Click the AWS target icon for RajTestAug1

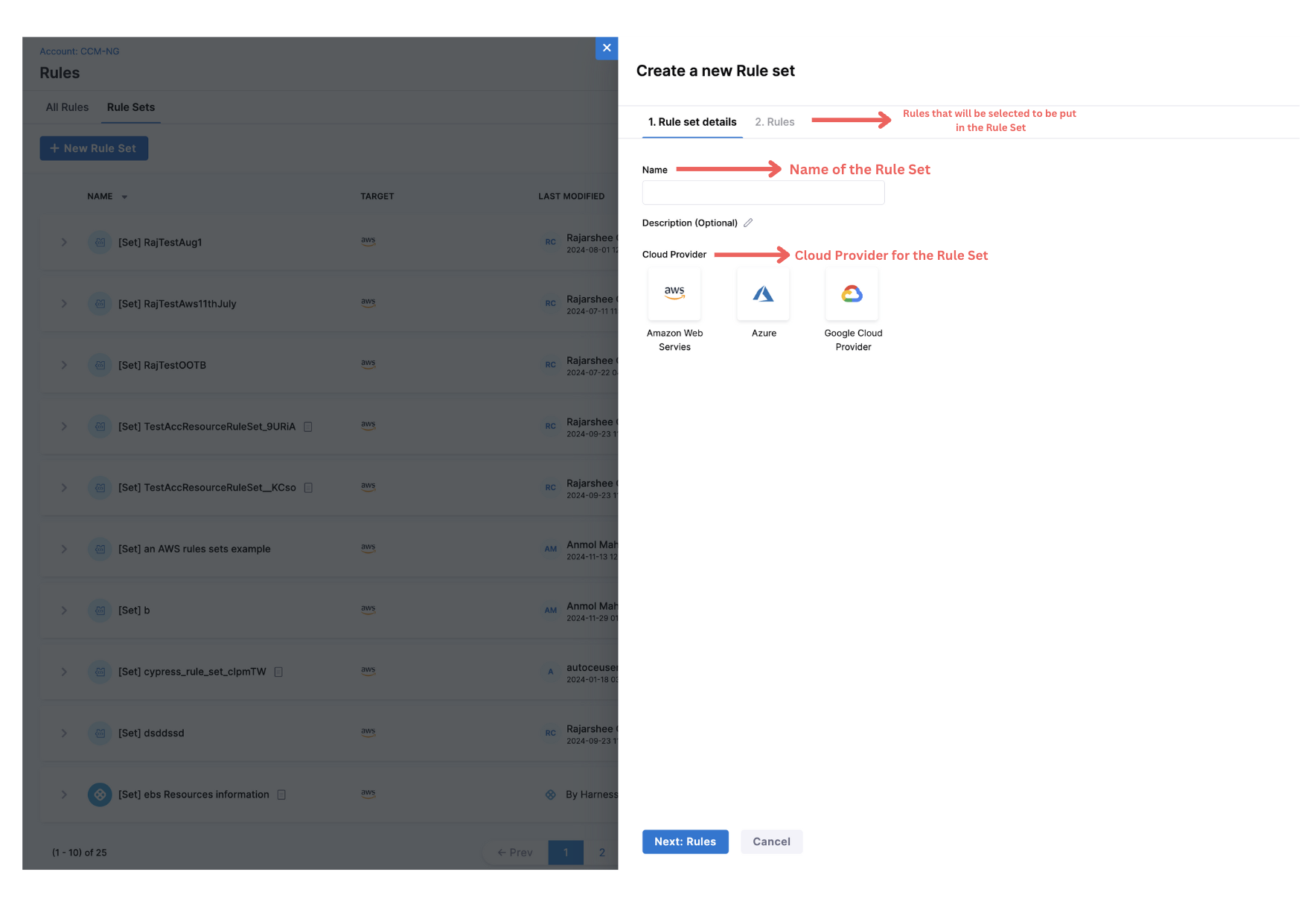[x=368, y=241]
